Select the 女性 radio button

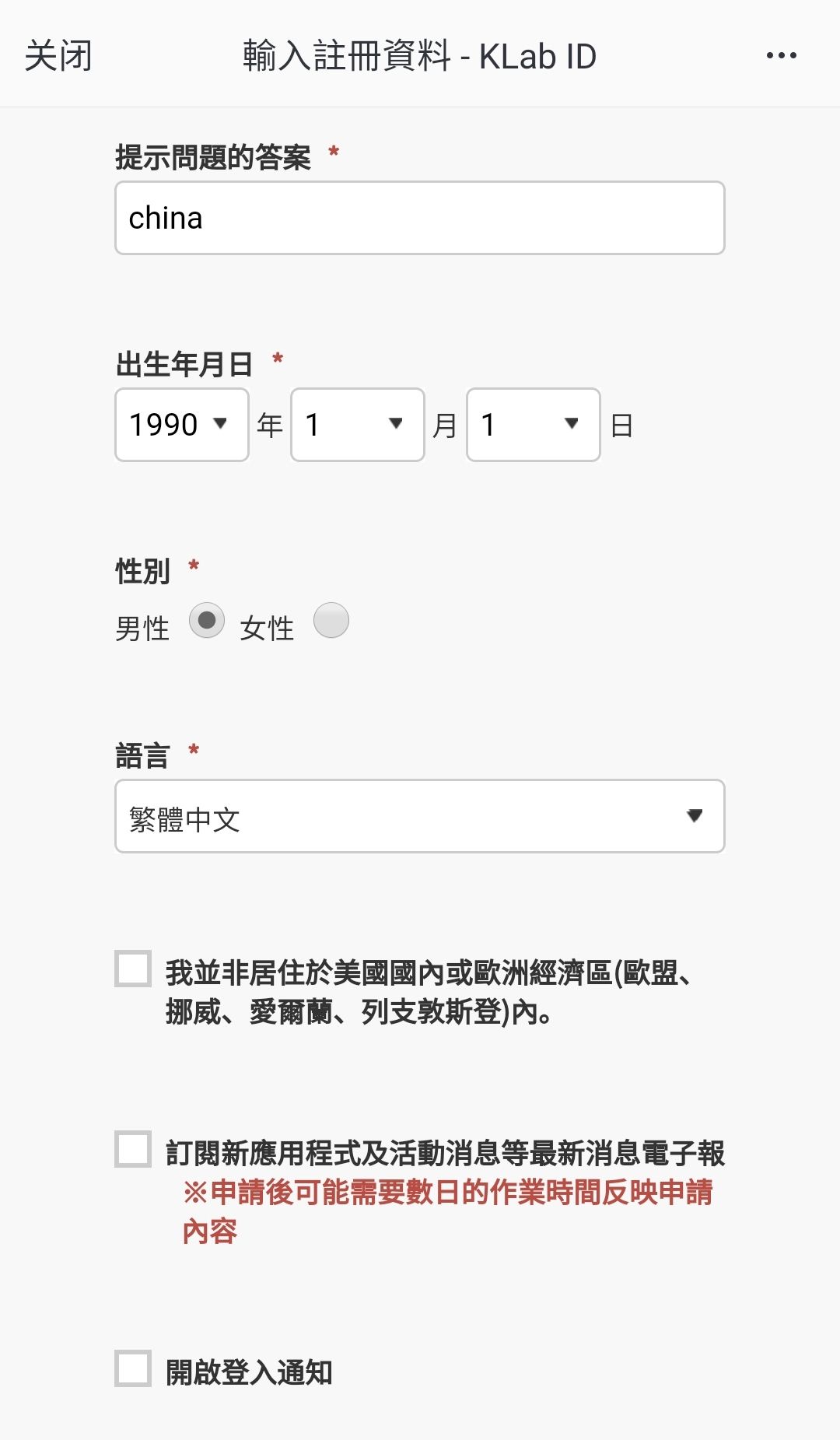click(x=331, y=621)
